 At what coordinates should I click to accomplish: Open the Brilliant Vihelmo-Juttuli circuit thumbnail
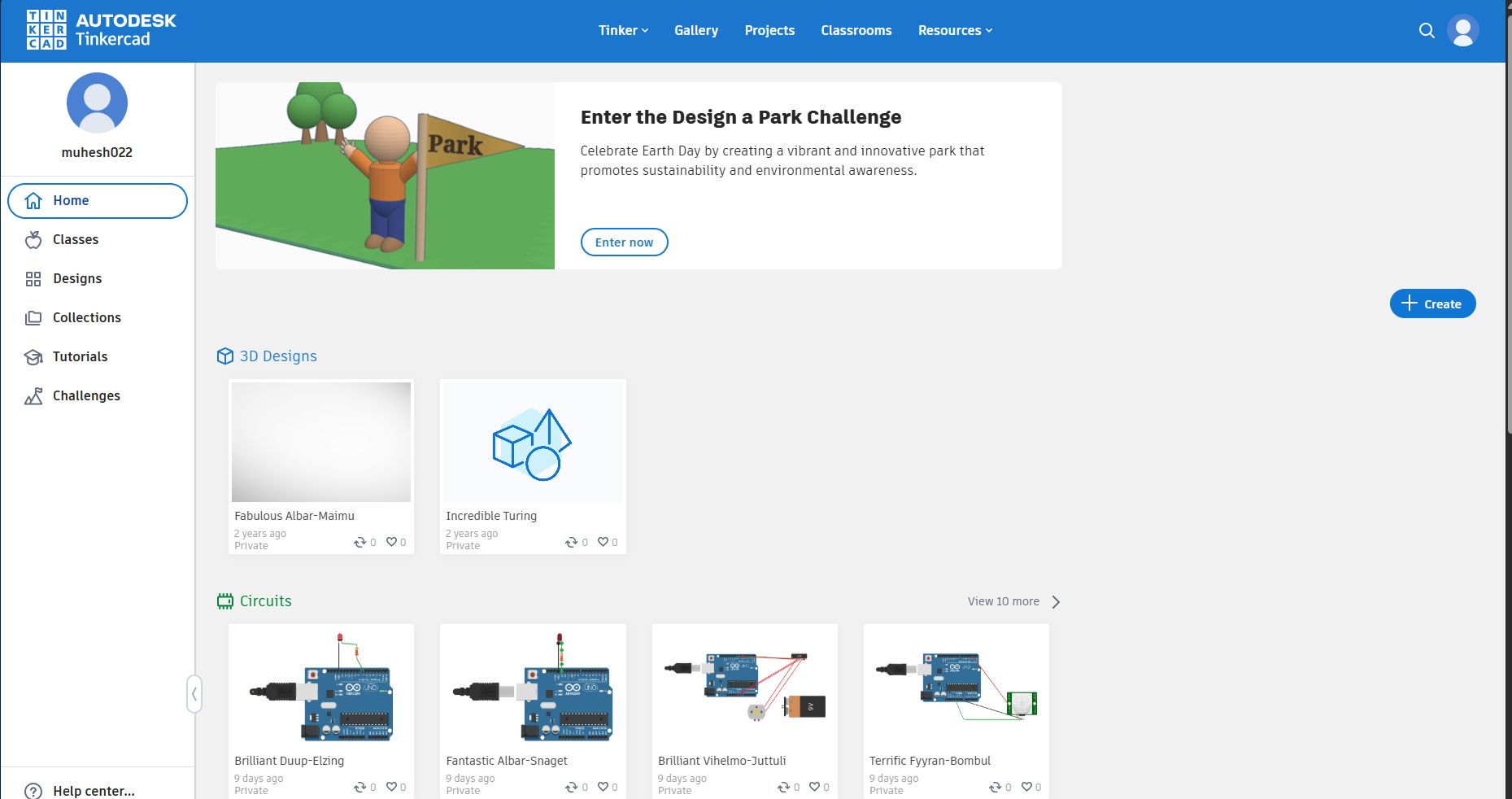(745, 687)
